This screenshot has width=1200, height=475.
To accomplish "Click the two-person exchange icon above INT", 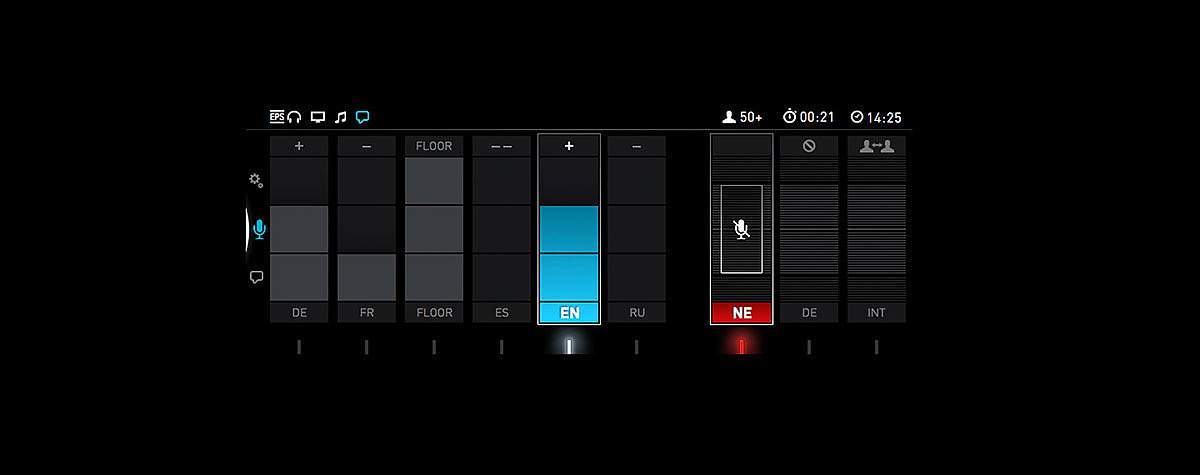I will [876, 146].
